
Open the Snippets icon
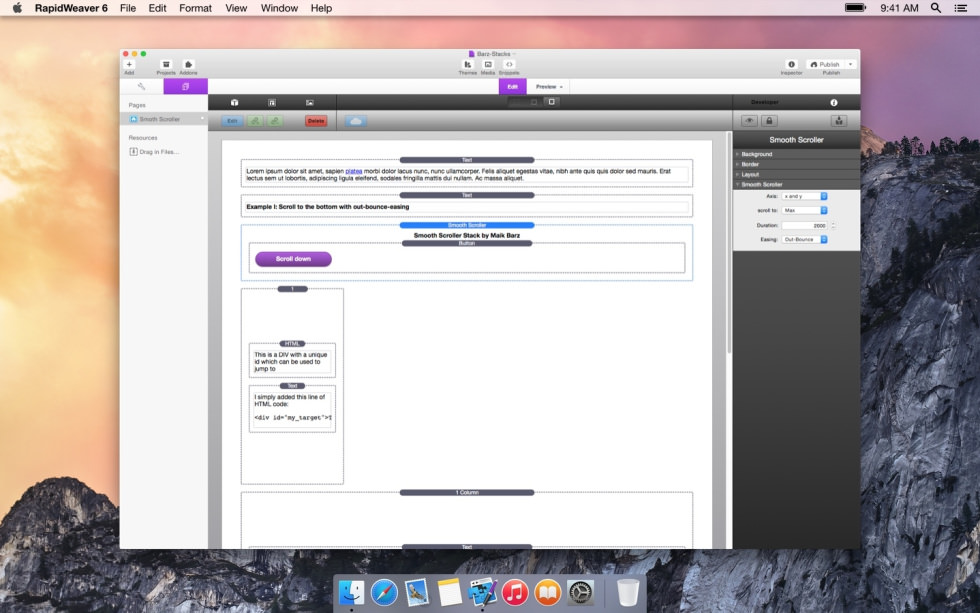[509, 64]
